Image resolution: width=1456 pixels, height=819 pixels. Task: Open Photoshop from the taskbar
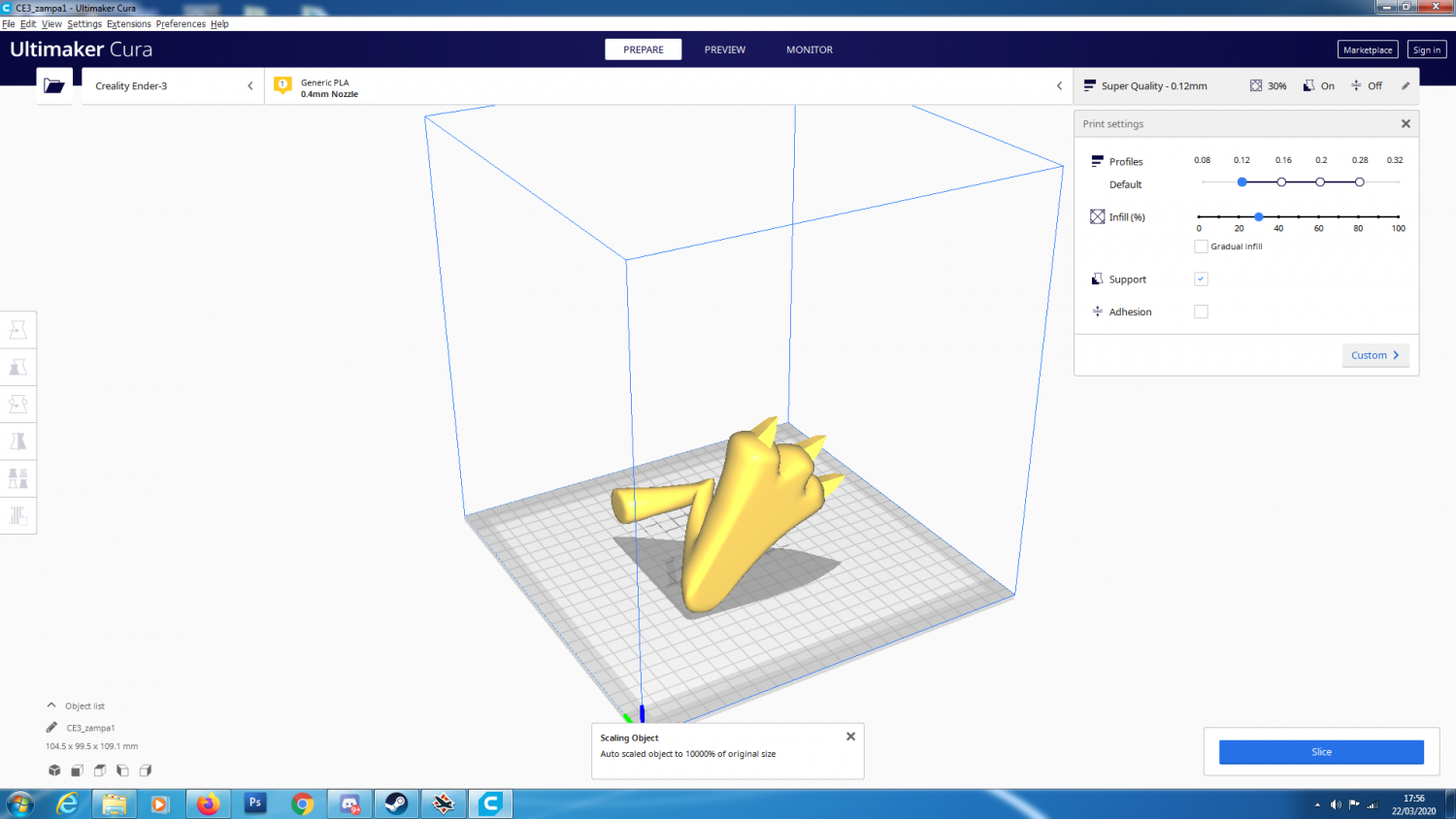[254, 803]
